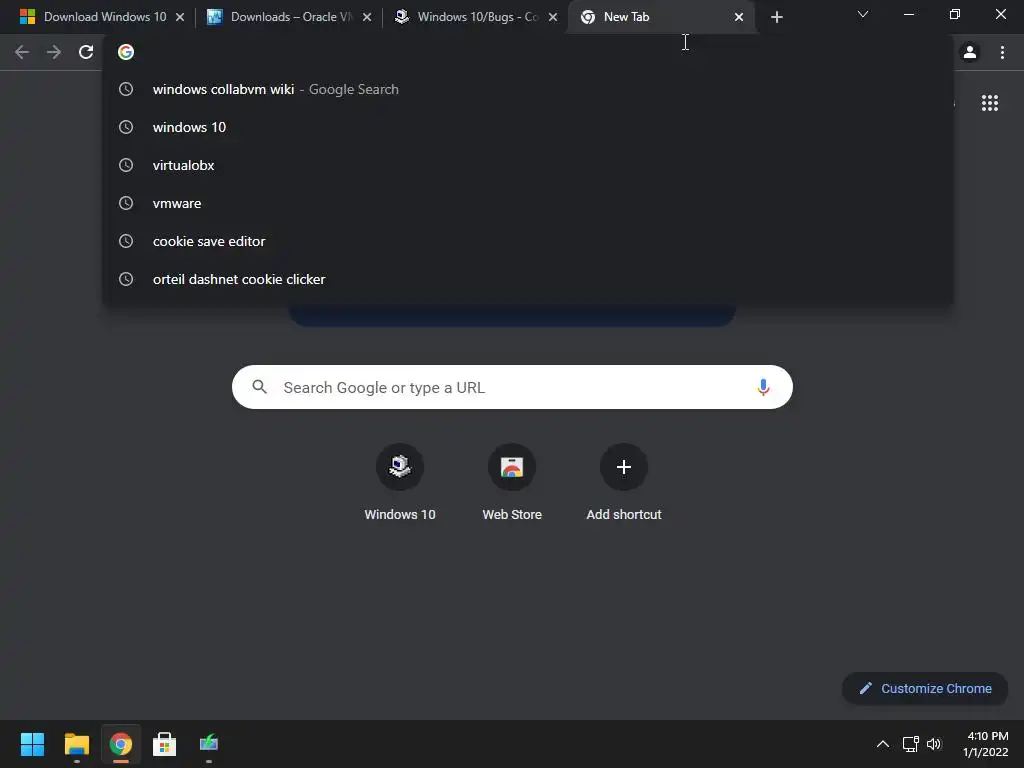The width and height of the screenshot is (1024, 768).
Task: Open the Windows Start menu
Action: [32, 744]
